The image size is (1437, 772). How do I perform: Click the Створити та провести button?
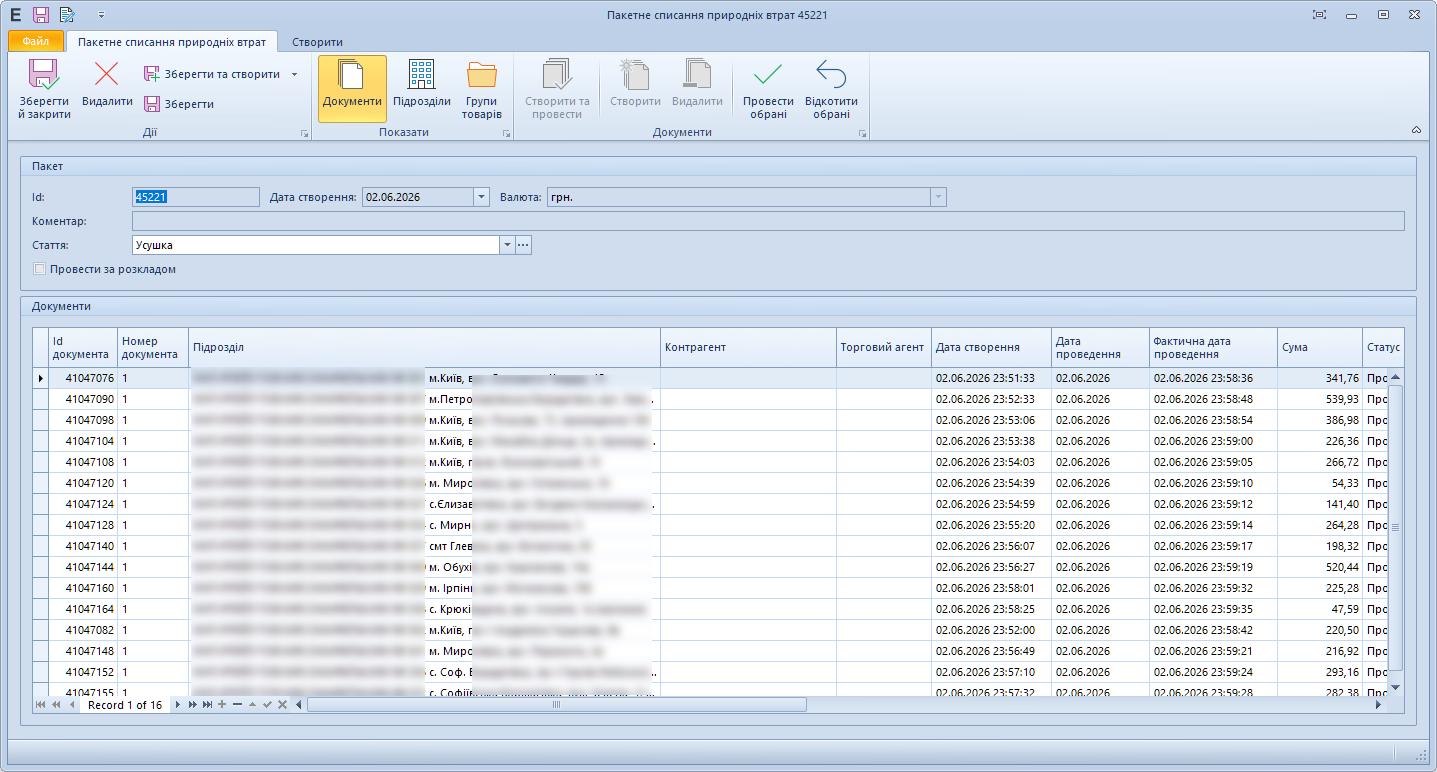(557, 89)
